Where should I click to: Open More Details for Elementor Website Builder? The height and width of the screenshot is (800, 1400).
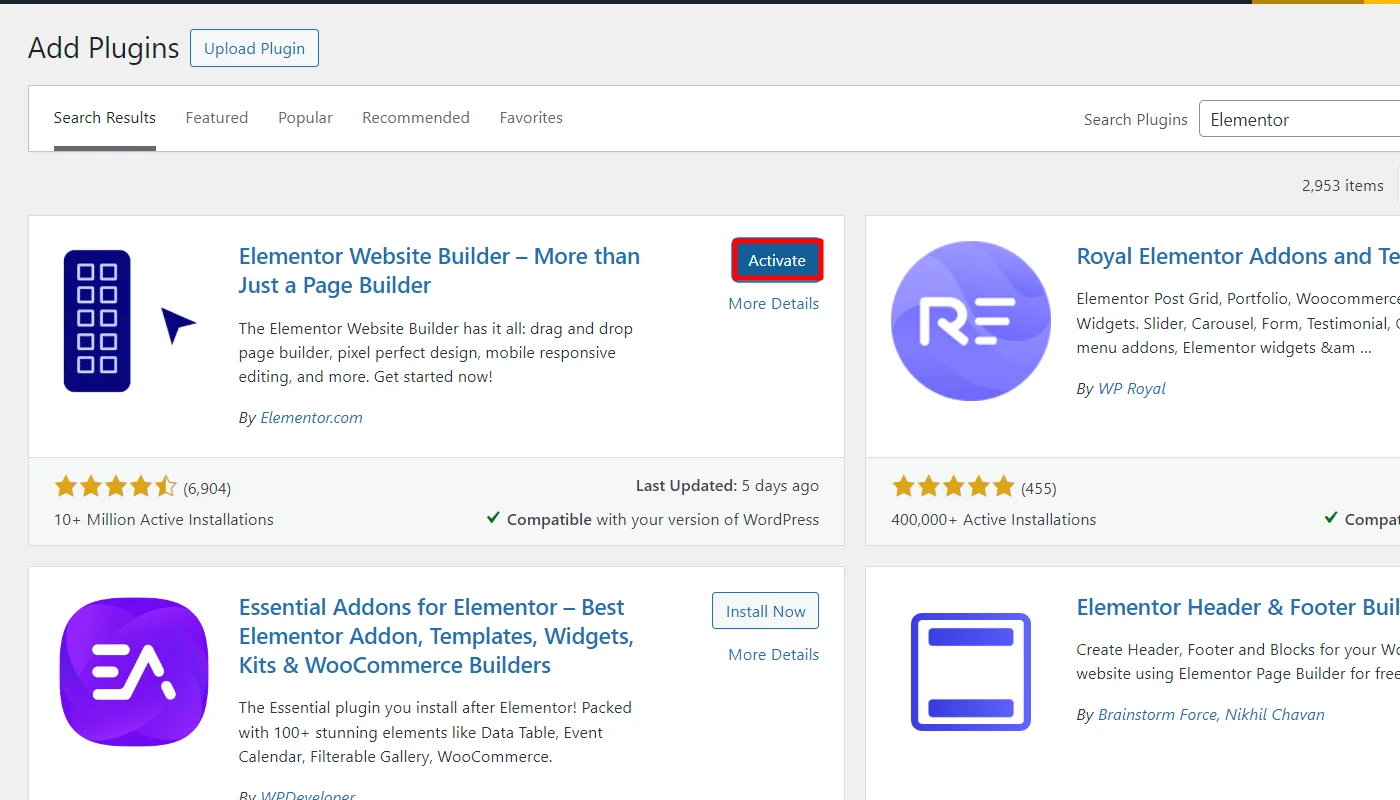pyautogui.click(x=773, y=303)
